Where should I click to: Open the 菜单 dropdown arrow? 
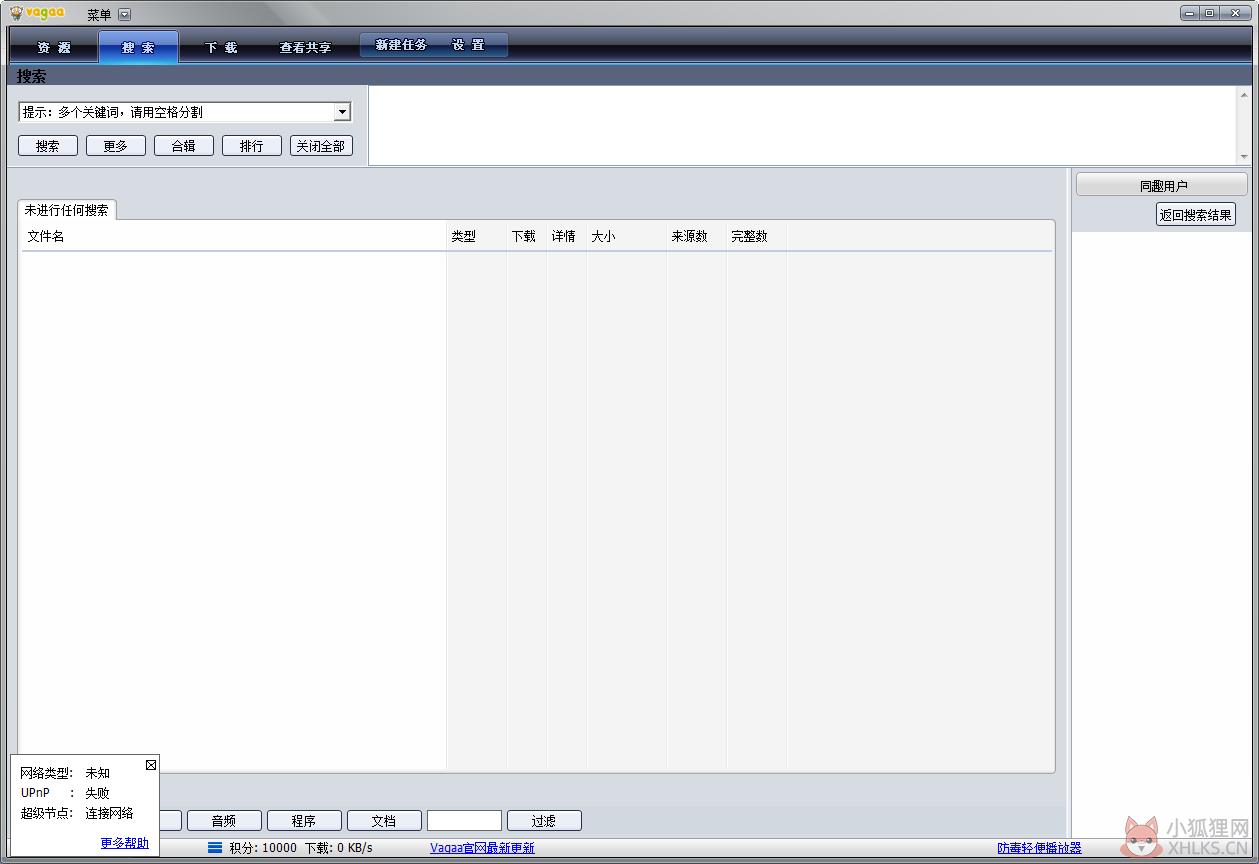(x=124, y=14)
